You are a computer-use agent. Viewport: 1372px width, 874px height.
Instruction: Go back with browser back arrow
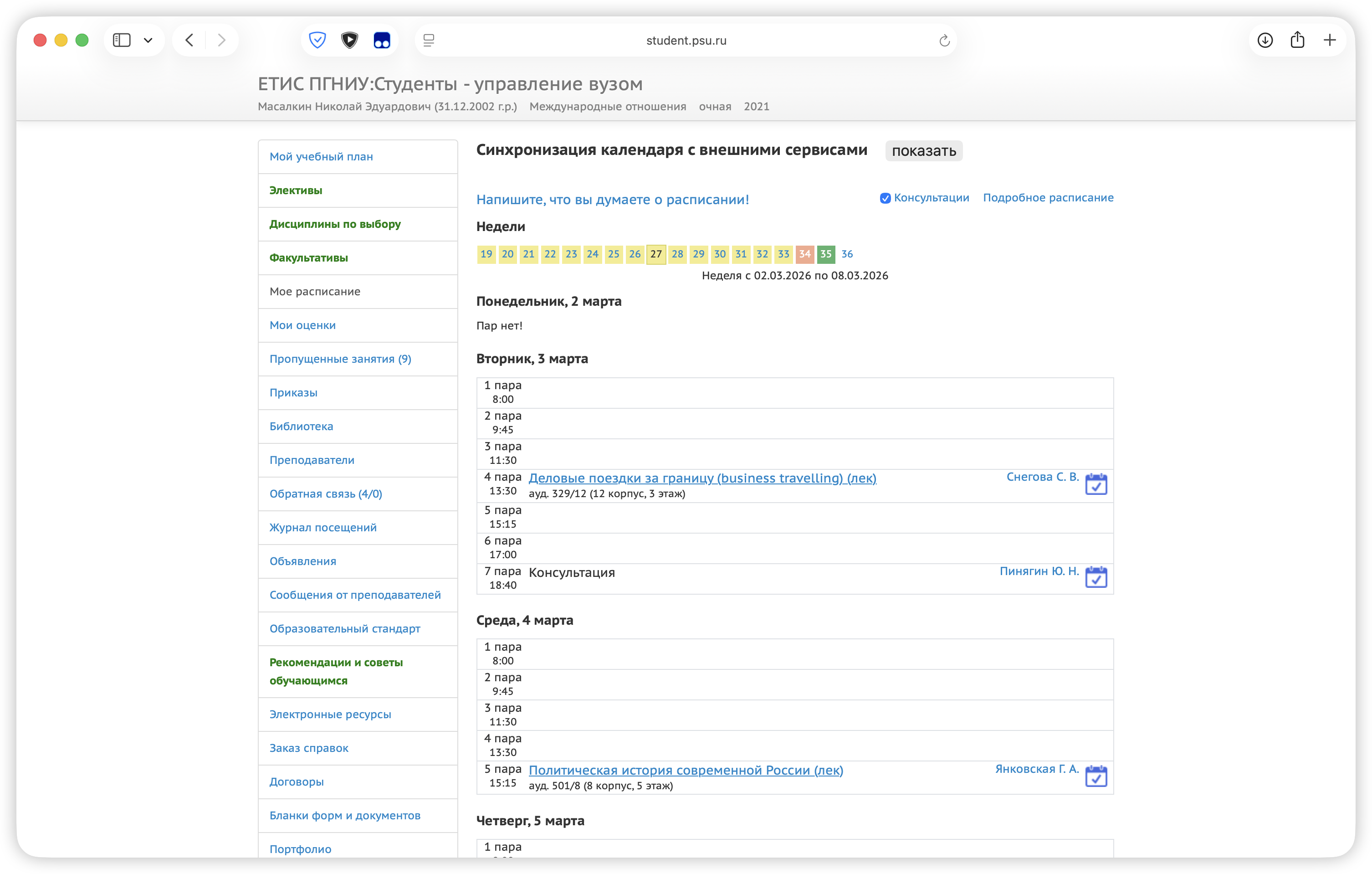(190, 40)
